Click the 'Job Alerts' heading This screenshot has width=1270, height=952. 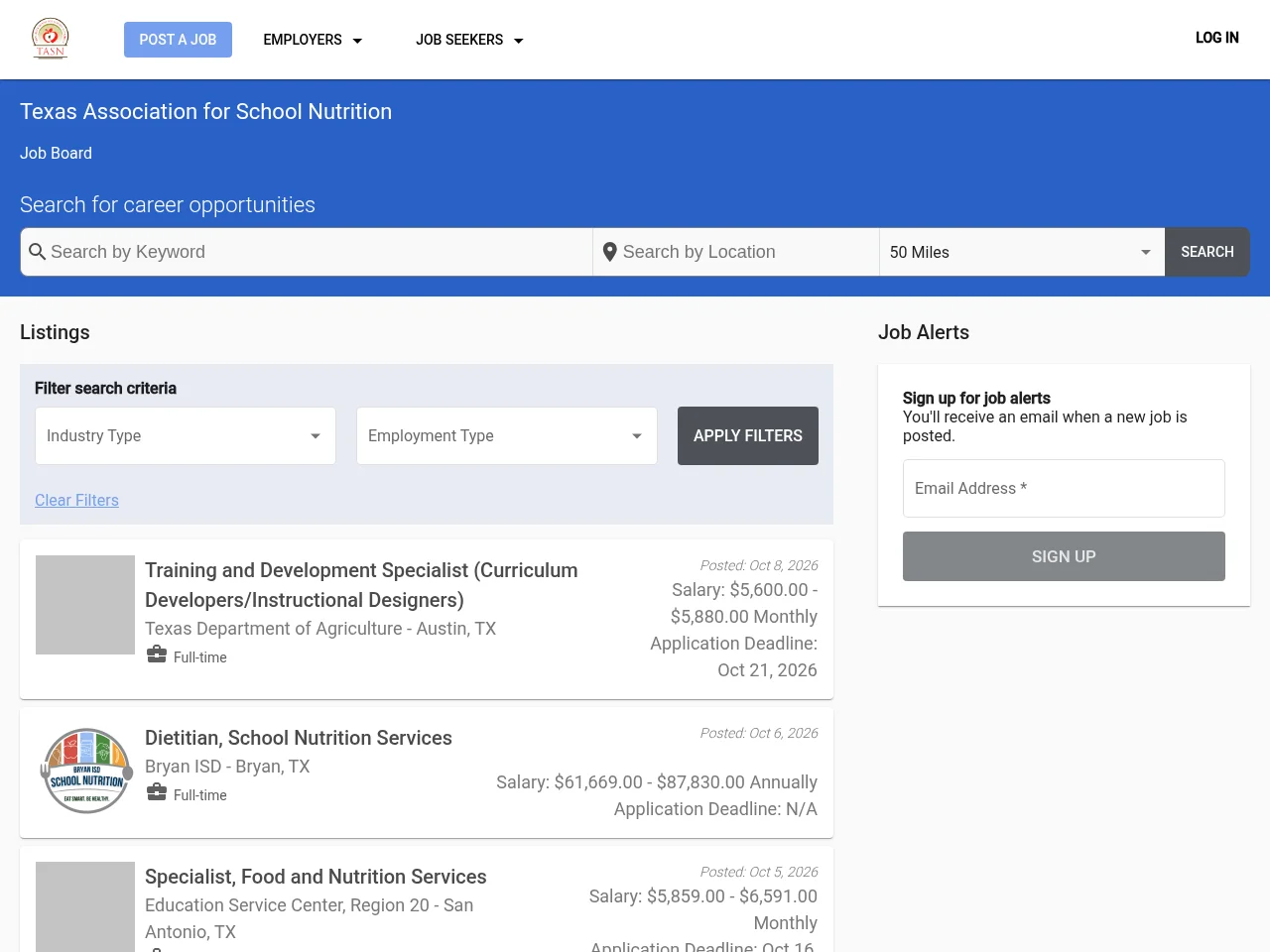[924, 332]
